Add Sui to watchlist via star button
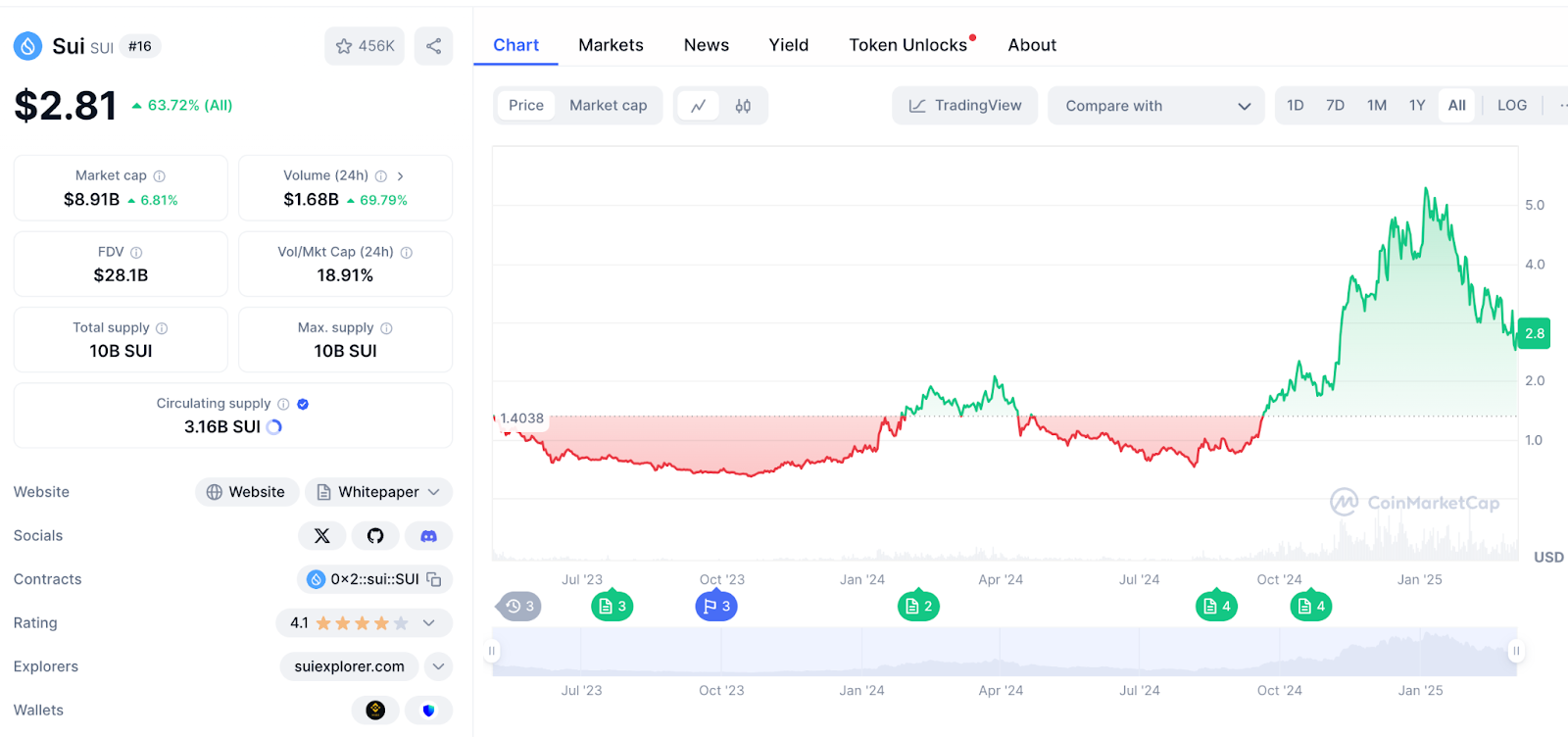 tap(365, 46)
